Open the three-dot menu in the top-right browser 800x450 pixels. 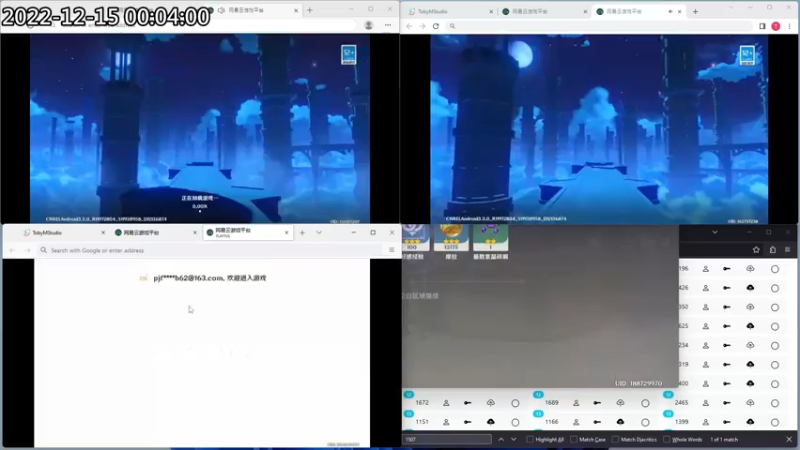pyautogui.click(x=789, y=26)
